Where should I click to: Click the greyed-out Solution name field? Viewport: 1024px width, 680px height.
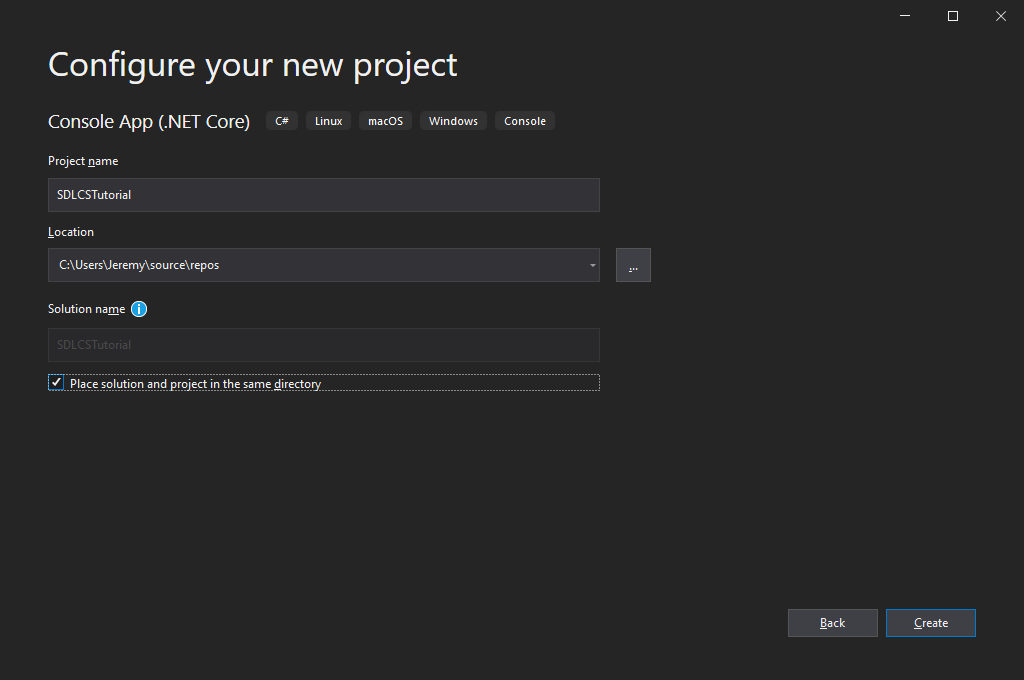point(323,345)
